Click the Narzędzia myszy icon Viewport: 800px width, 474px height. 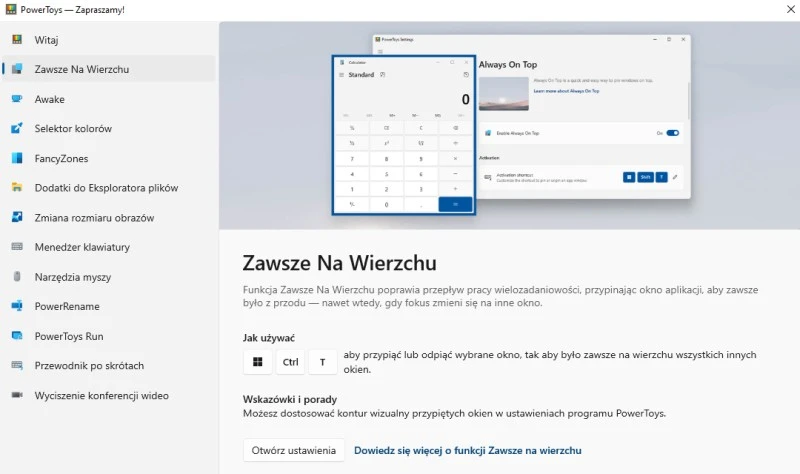click(17, 277)
